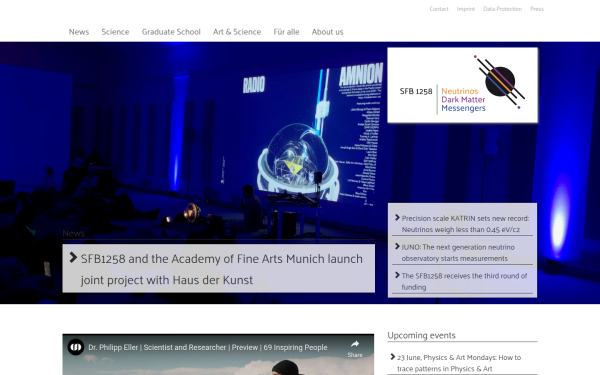Open the Für alle menu

(x=286, y=32)
